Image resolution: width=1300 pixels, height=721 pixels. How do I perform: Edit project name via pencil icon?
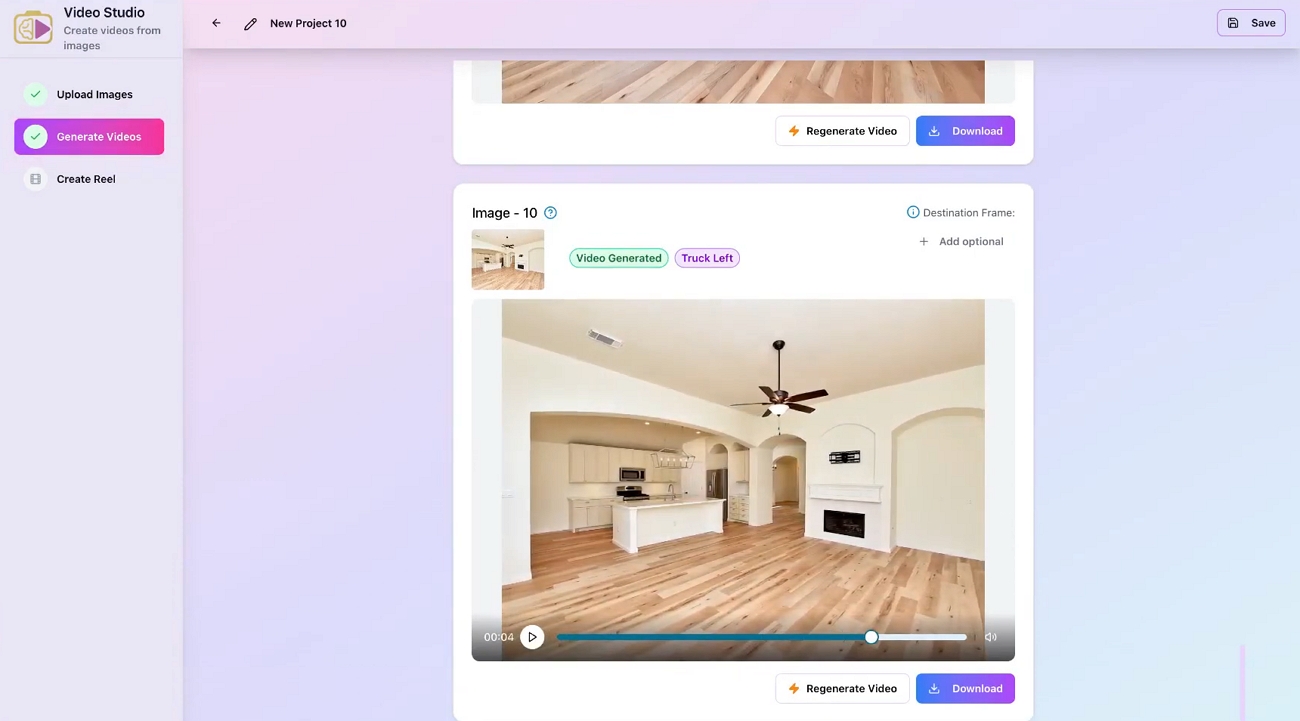click(251, 23)
